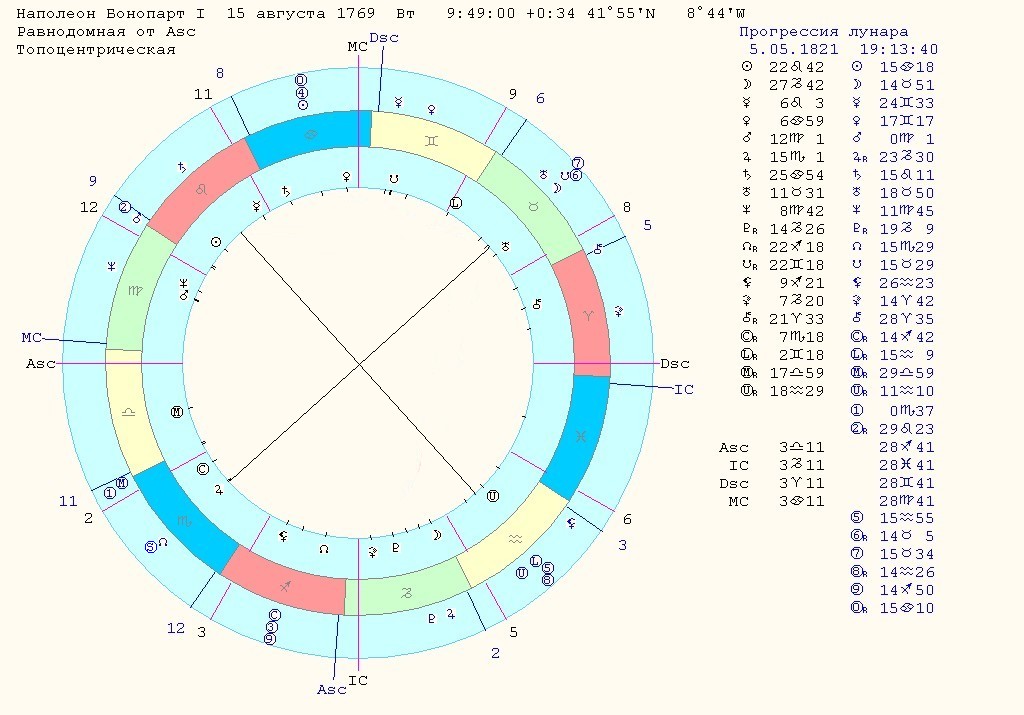Select the Sagittarius sign glyph on the wheel
The height and width of the screenshot is (715, 1024).
click(x=285, y=586)
